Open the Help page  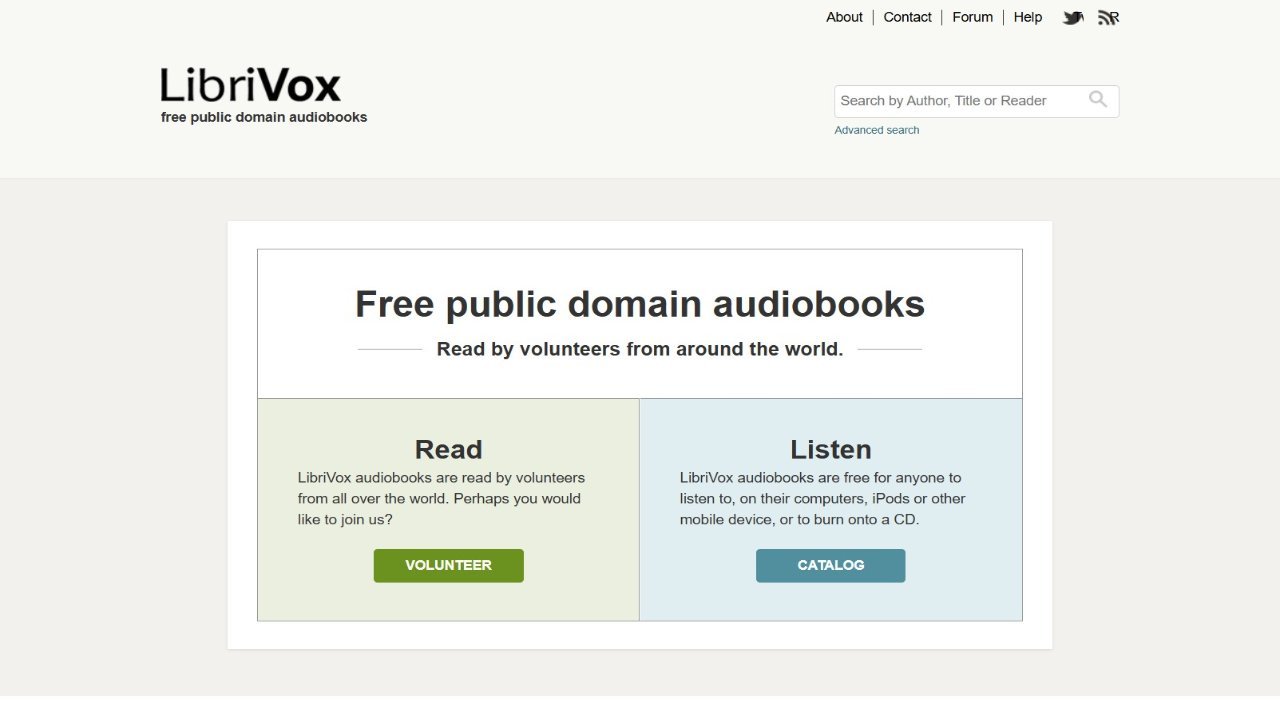(x=1028, y=17)
